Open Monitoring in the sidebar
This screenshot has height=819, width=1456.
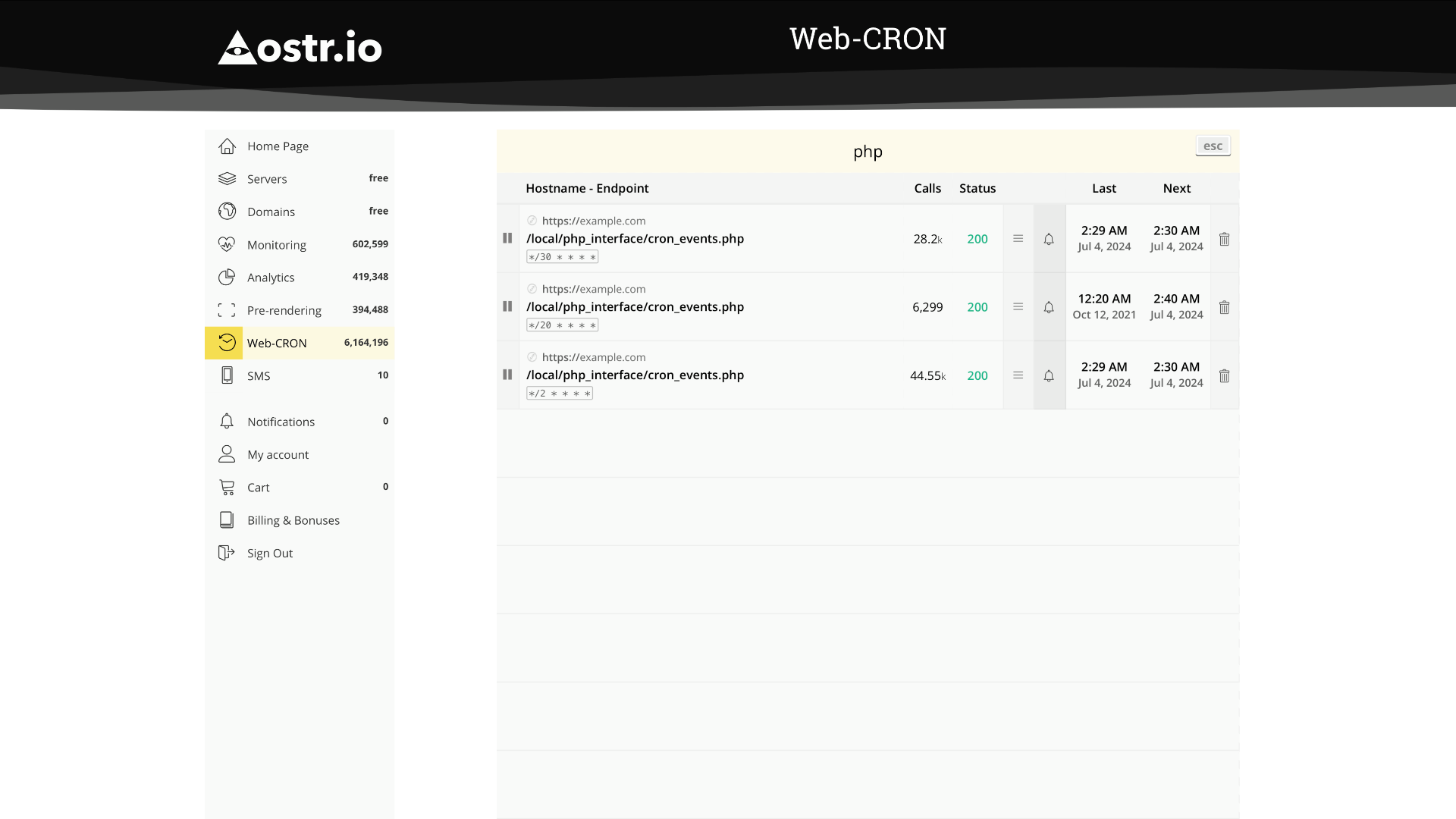point(276,245)
